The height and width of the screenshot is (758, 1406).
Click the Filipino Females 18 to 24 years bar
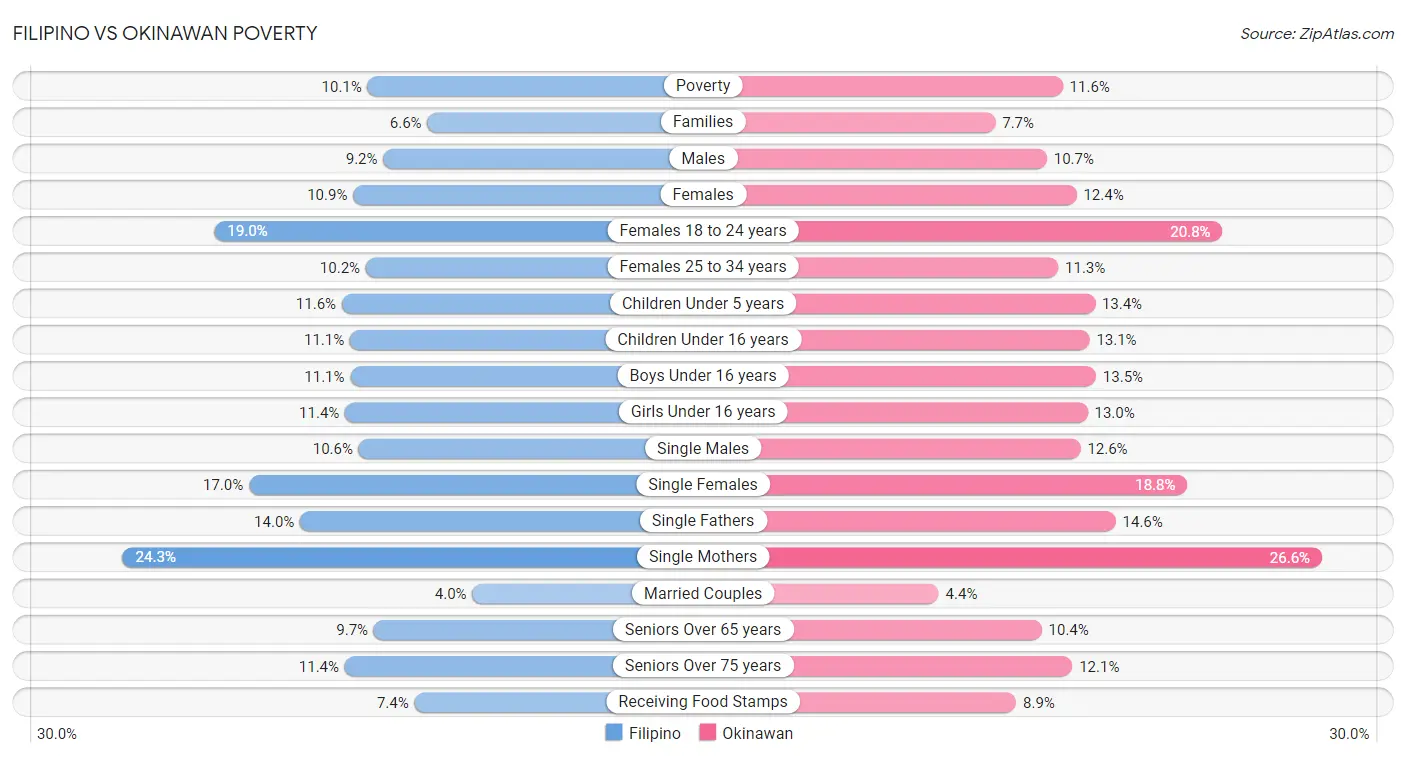458,231
